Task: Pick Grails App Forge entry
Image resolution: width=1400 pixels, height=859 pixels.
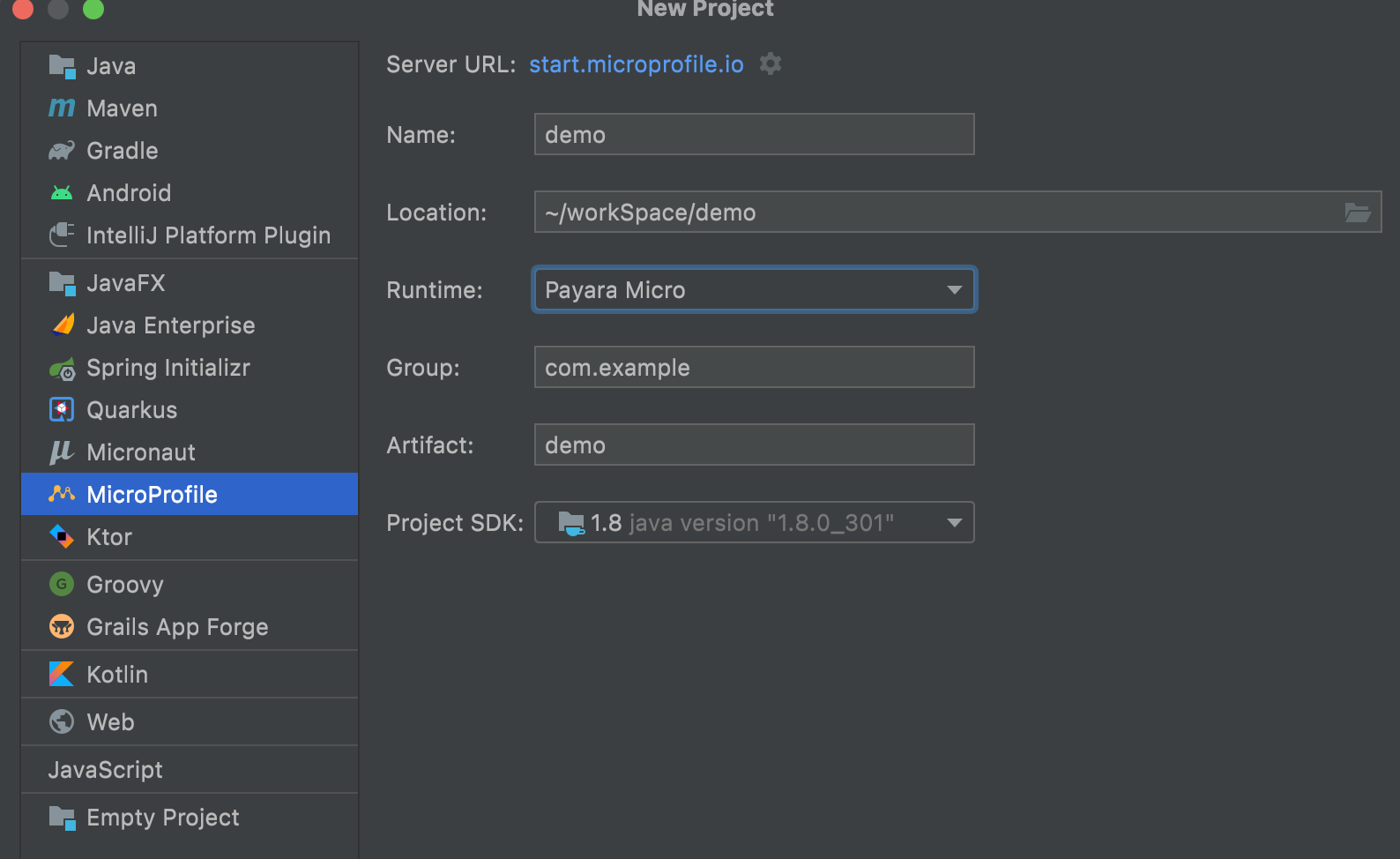Action: coord(190,627)
